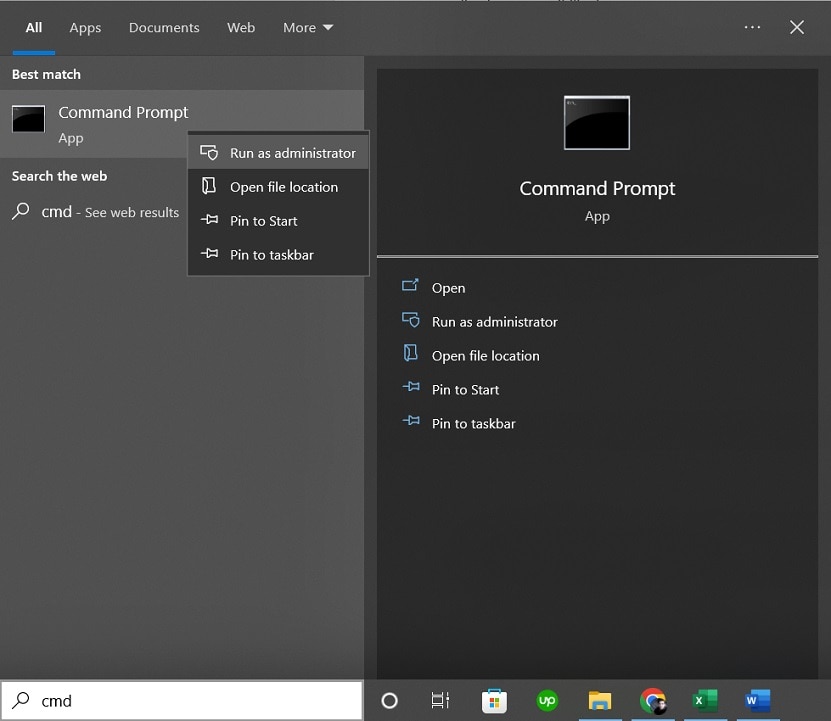Screen dimensions: 831x721
Task: Choose Pin to taskbar in context menu
Action: [272, 255]
